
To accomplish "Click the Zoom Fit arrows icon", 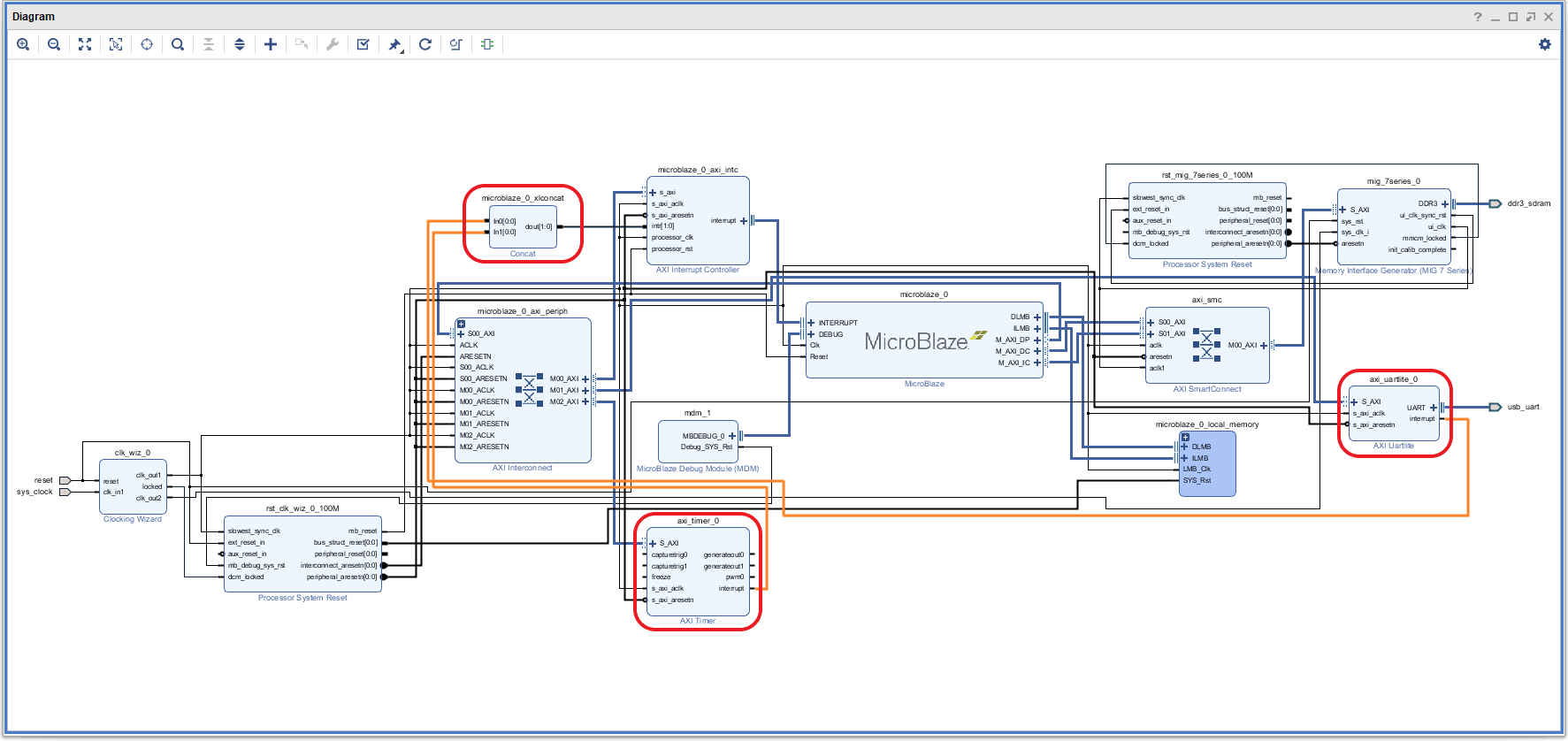I will pos(85,44).
